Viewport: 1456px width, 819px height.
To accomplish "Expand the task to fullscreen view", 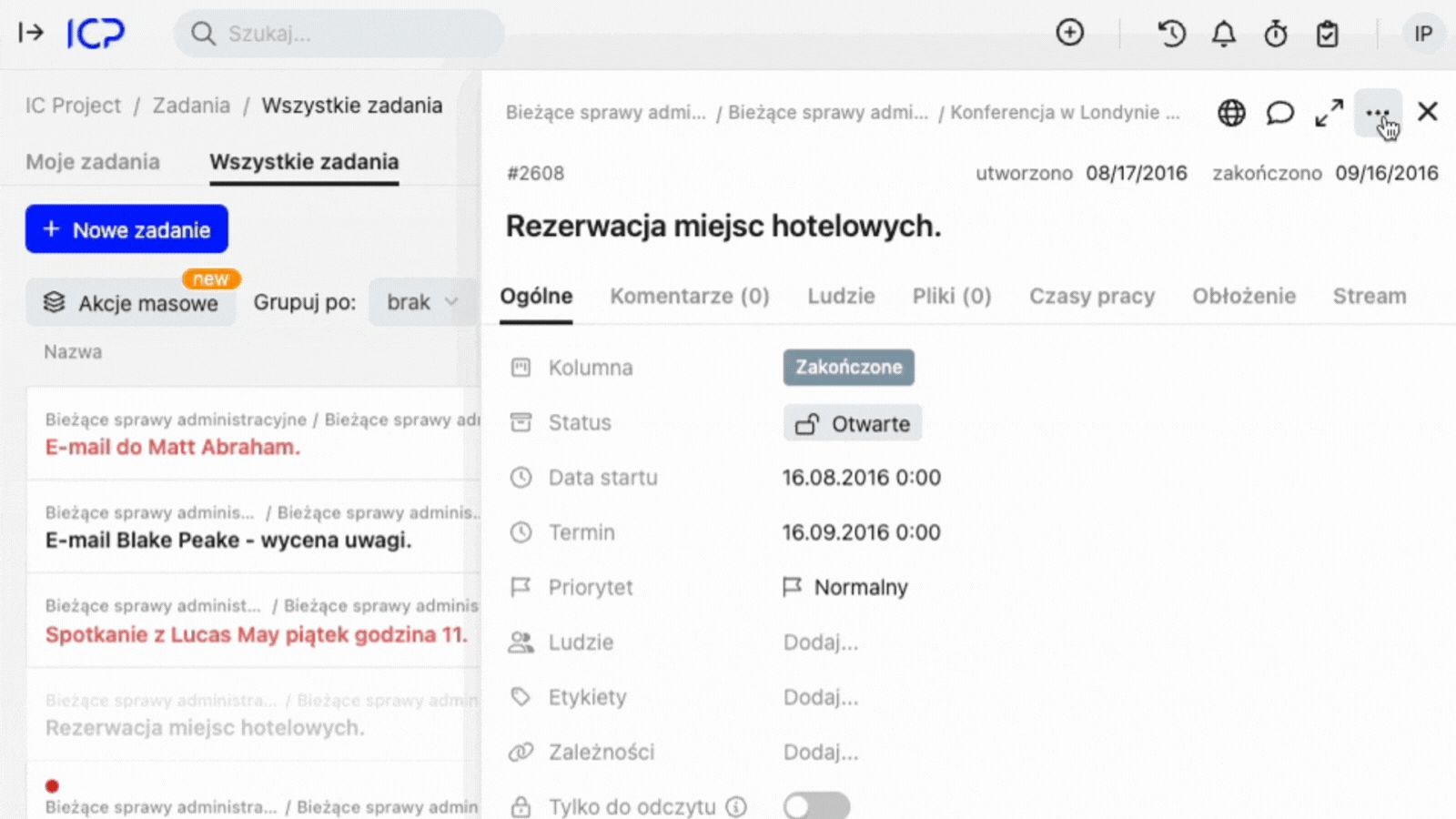I will pos(1329,113).
